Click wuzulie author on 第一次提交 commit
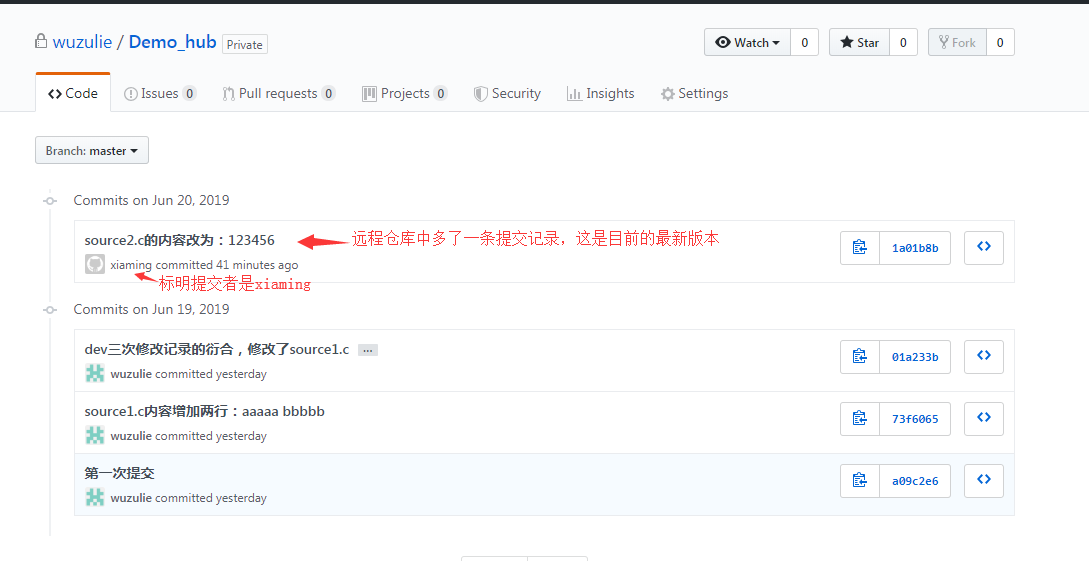Image resolution: width=1089 pixels, height=561 pixels. pos(131,497)
